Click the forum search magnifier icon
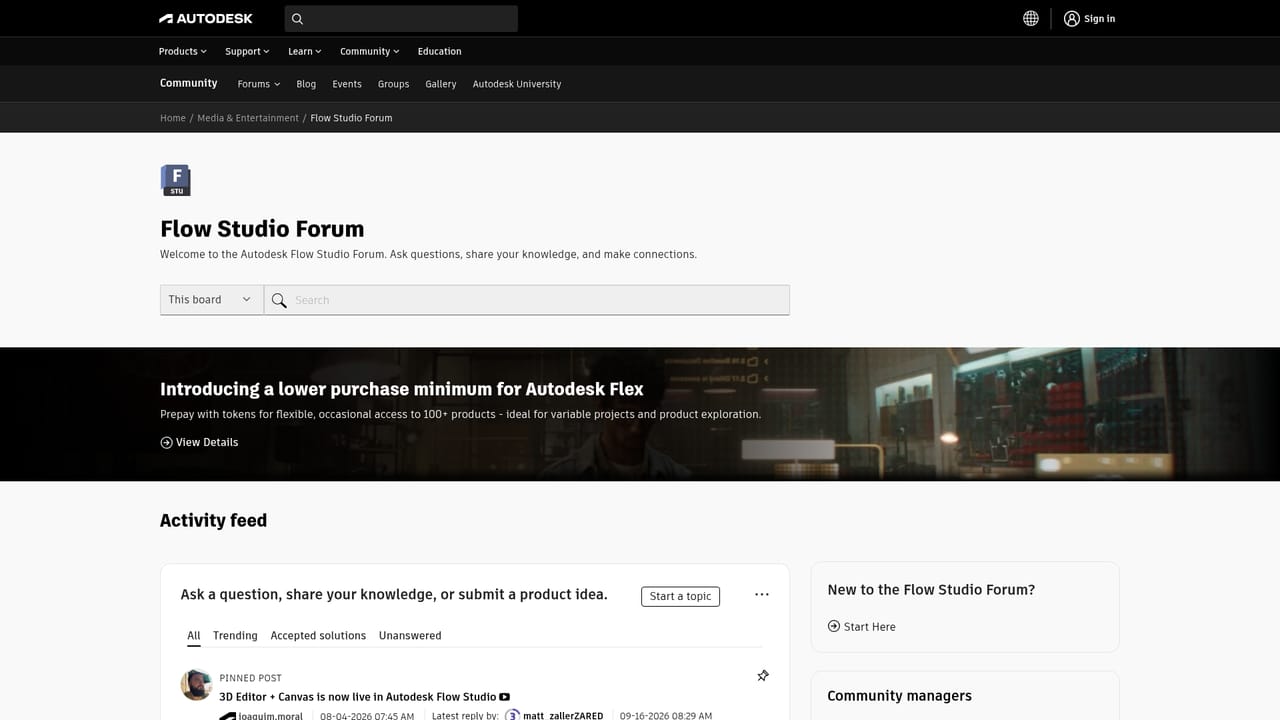The width and height of the screenshot is (1280, 720). [x=279, y=300]
